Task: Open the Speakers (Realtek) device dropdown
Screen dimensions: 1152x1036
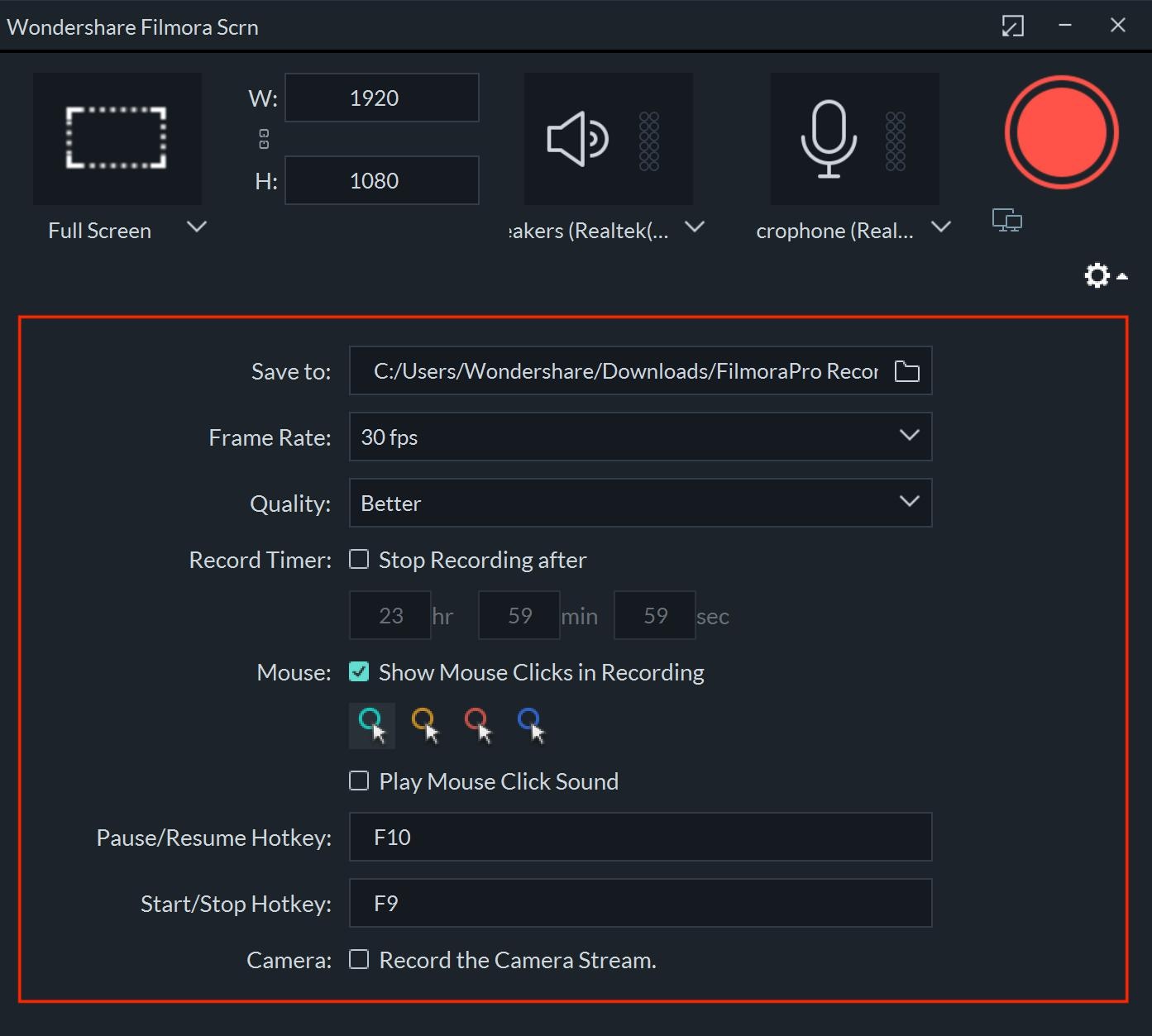Action: point(695,227)
